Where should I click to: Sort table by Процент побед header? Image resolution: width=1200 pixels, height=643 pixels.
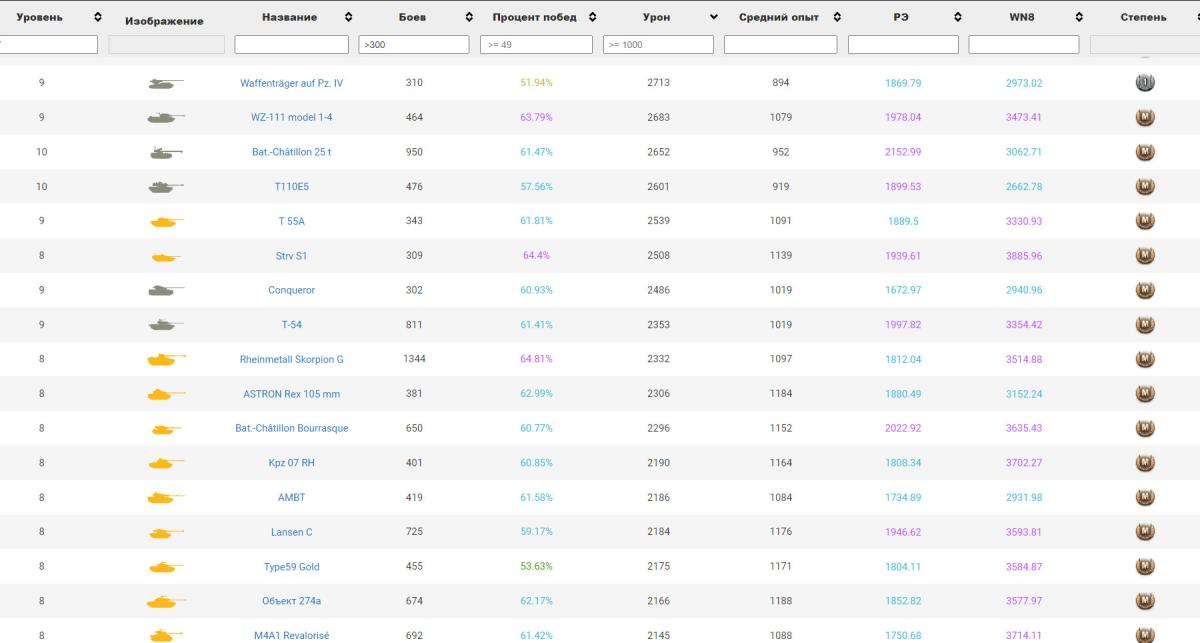(x=534, y=17)
